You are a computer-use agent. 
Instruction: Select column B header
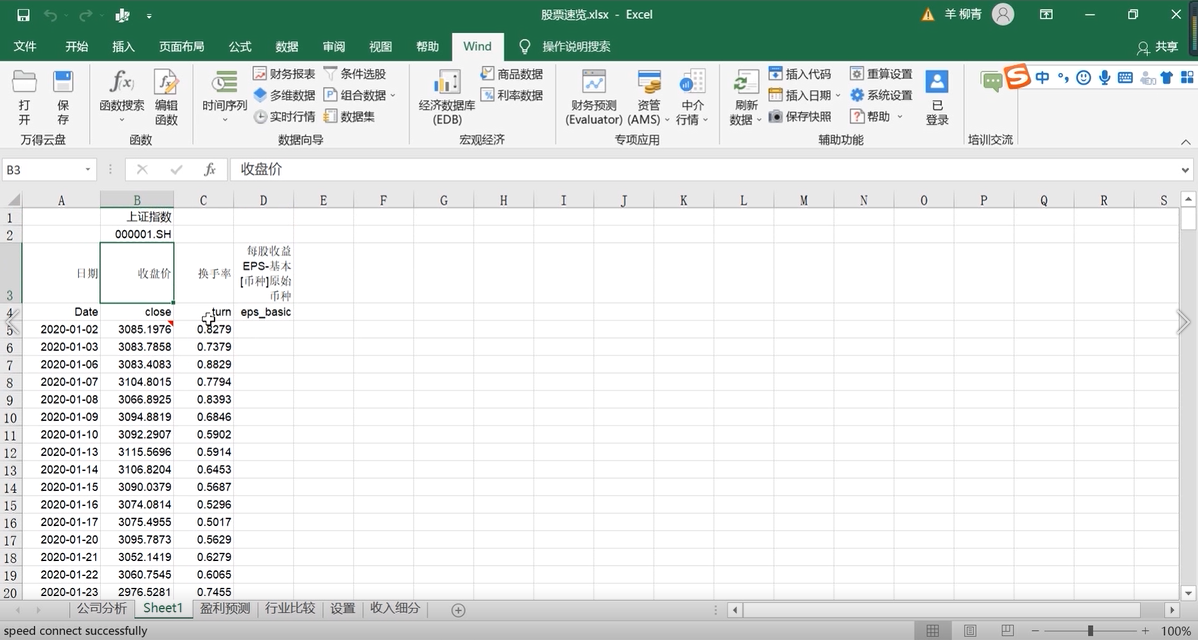tap(137, 200)
